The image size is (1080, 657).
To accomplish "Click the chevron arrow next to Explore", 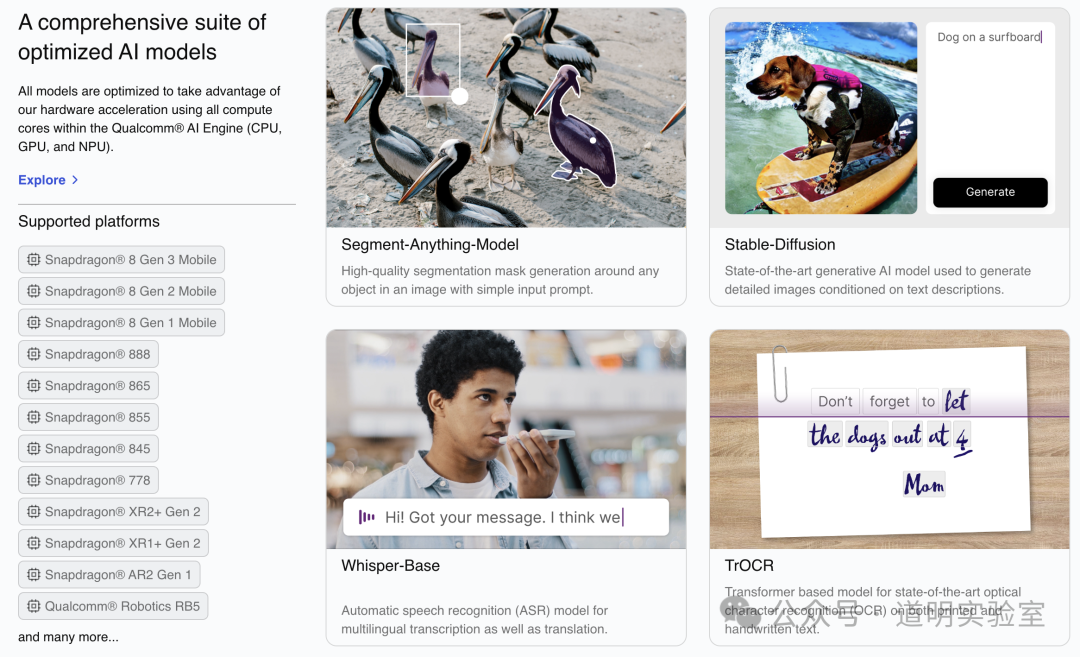I will [75, 180].
